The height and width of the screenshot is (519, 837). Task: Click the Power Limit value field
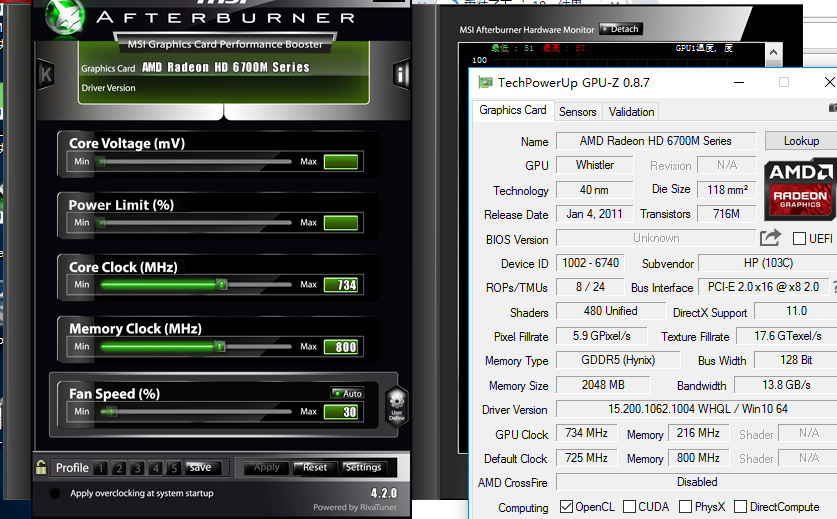[341, 223]
